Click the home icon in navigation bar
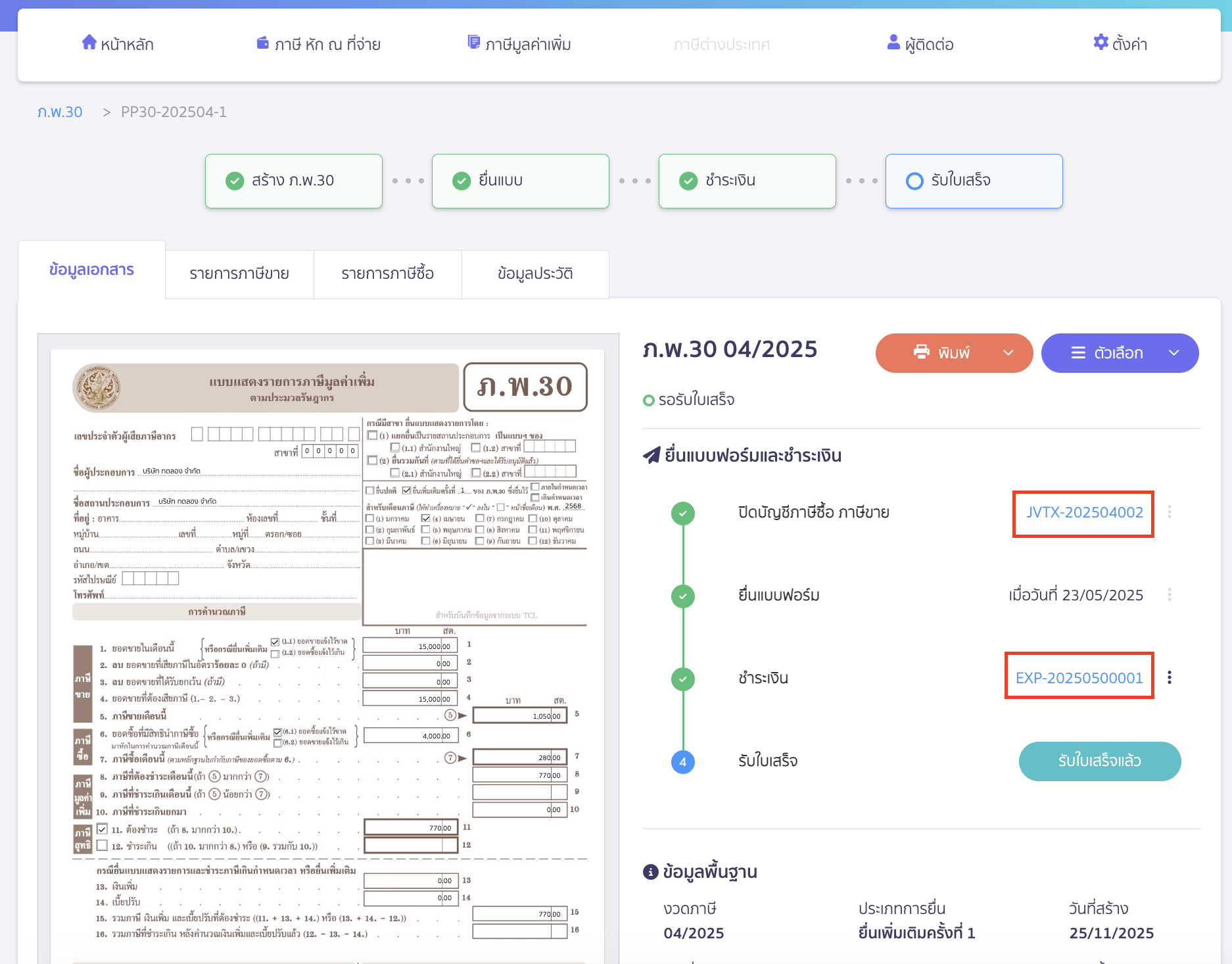 click(89, 43)
